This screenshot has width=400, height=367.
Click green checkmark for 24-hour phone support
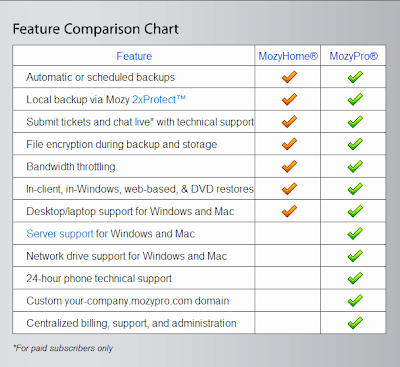pos(355,278)
